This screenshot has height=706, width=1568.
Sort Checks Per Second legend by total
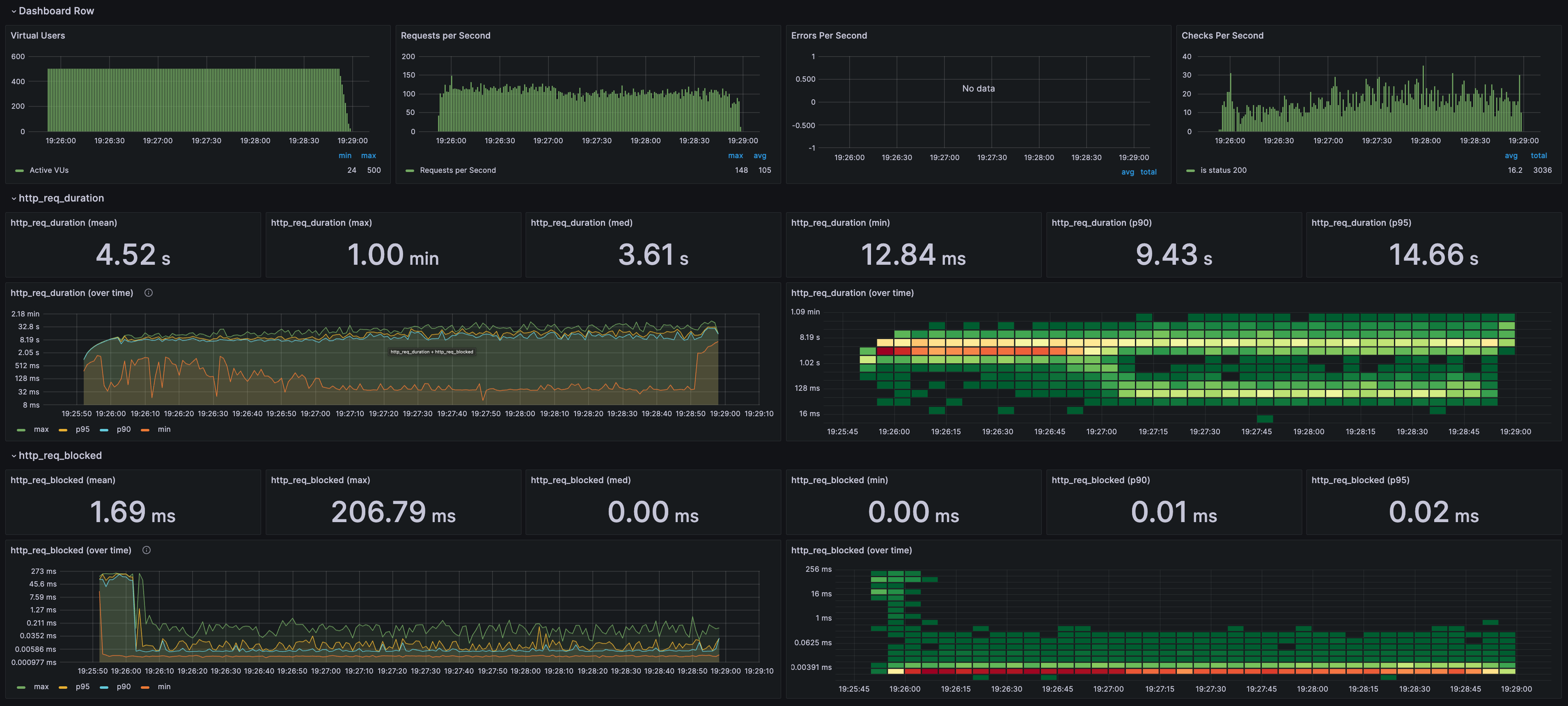click(1538, 156)
